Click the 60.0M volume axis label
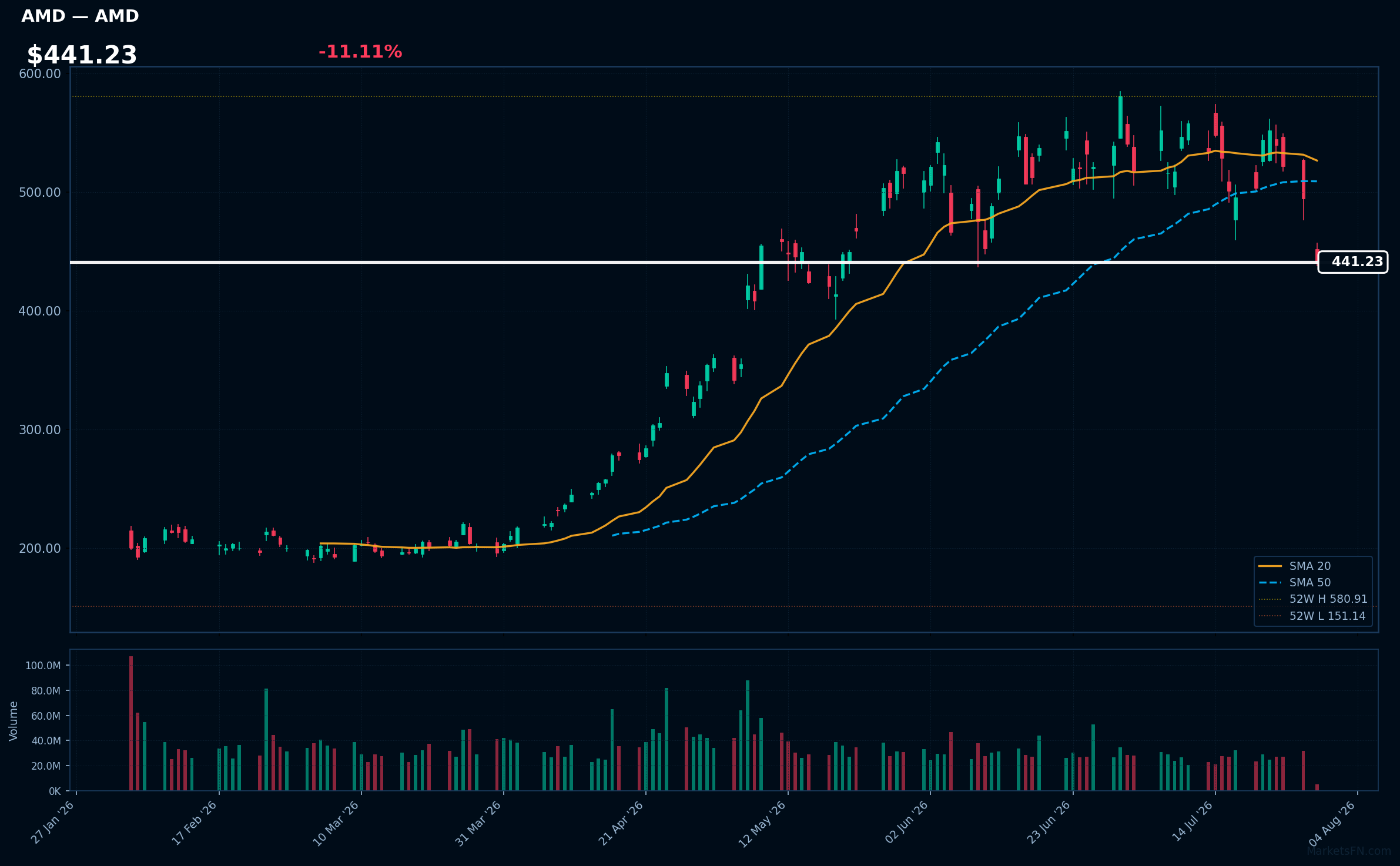This screenshot has width=1400, height=866. (x=46, y=716)
